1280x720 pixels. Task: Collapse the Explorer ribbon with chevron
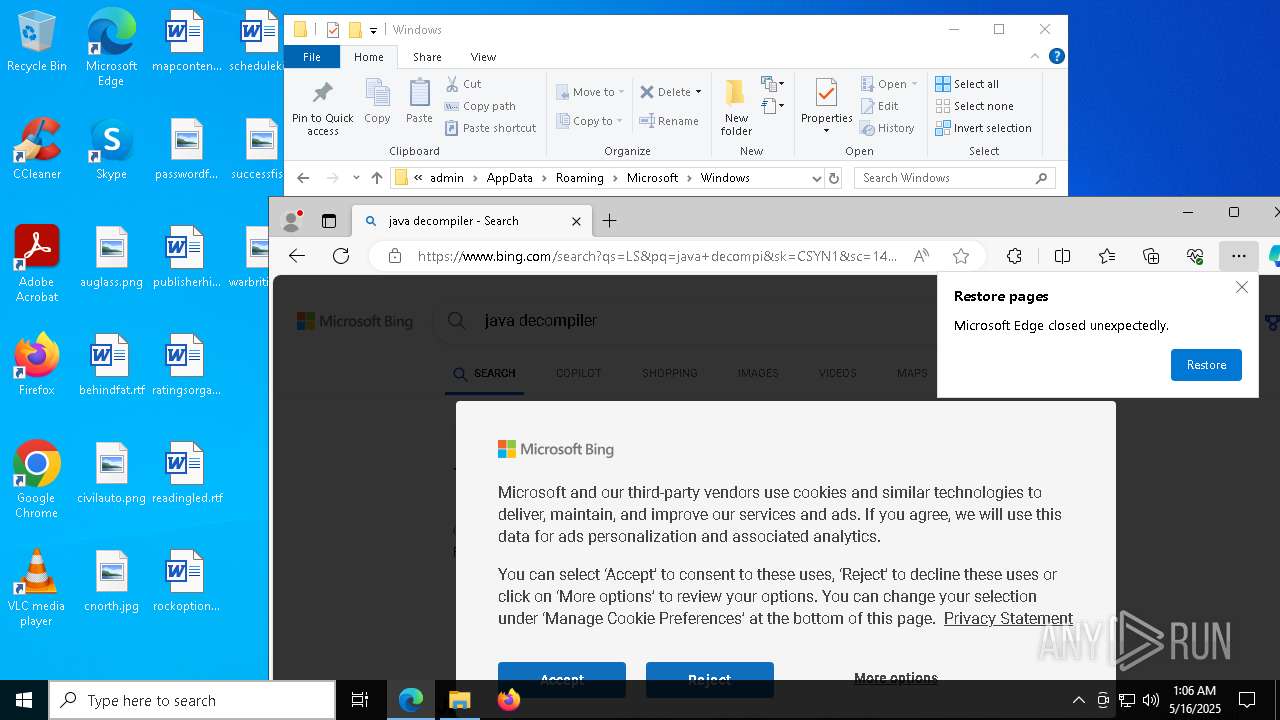pyautogui.click(x=1035, y=56)
